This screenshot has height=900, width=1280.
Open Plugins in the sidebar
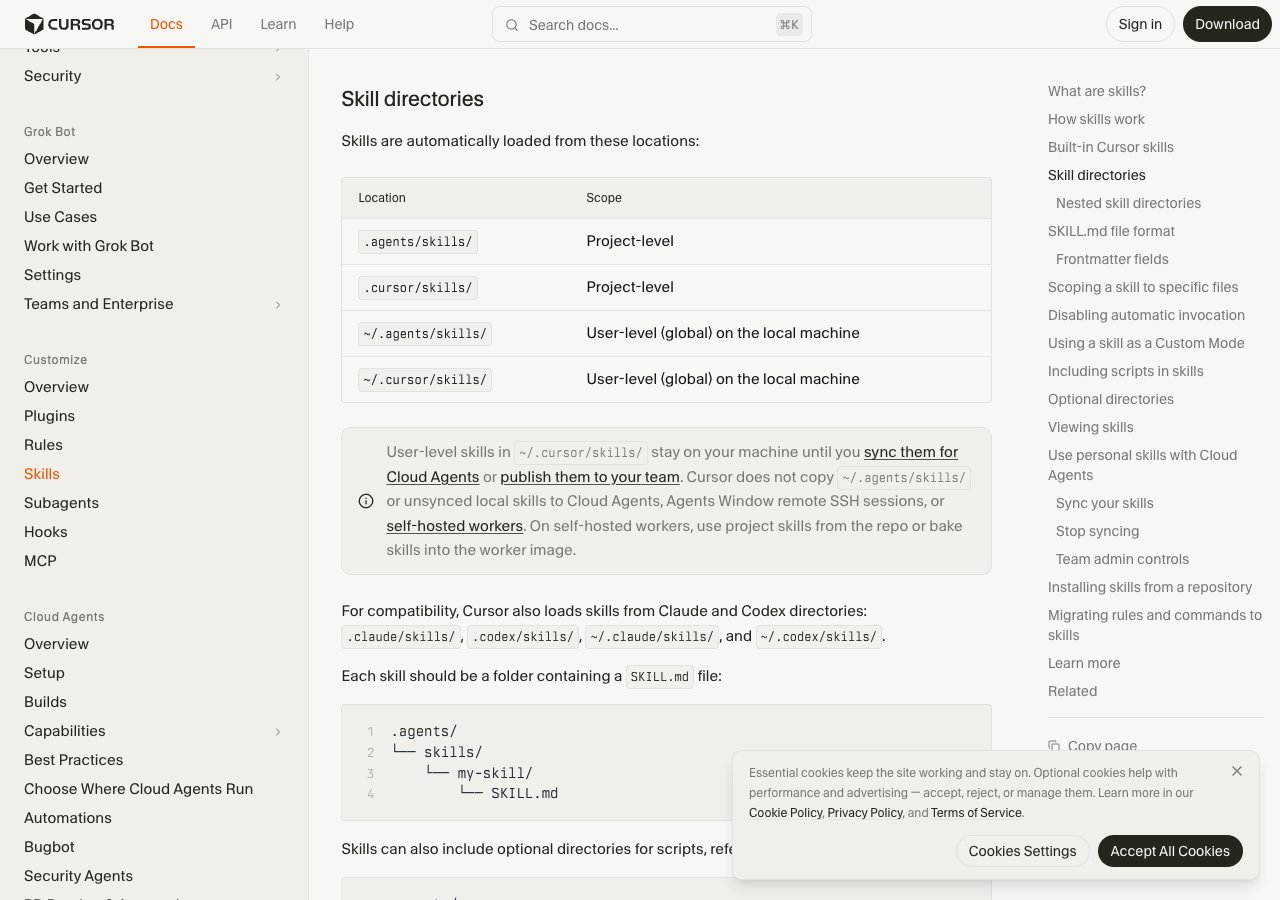point(49,416)
